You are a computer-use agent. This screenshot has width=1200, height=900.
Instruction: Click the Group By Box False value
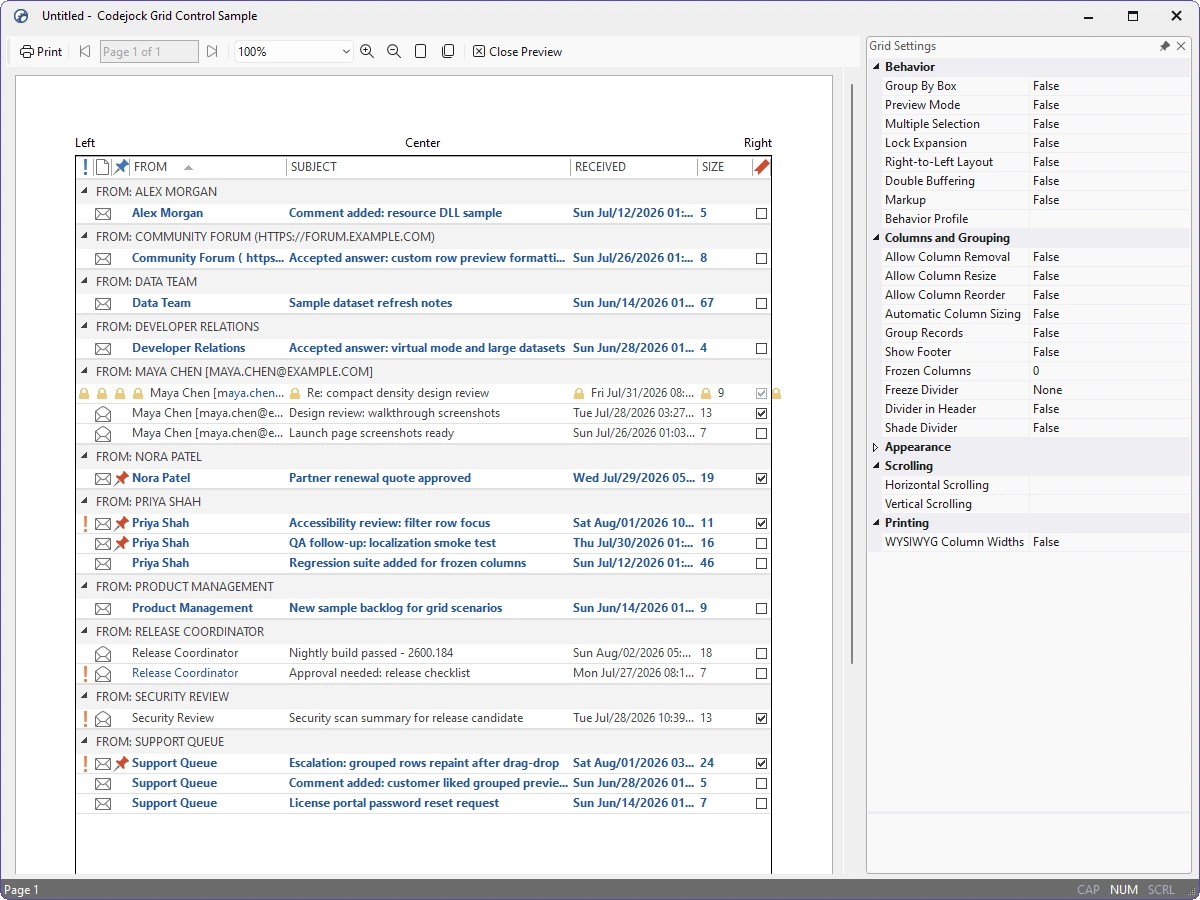(1046, 86)
